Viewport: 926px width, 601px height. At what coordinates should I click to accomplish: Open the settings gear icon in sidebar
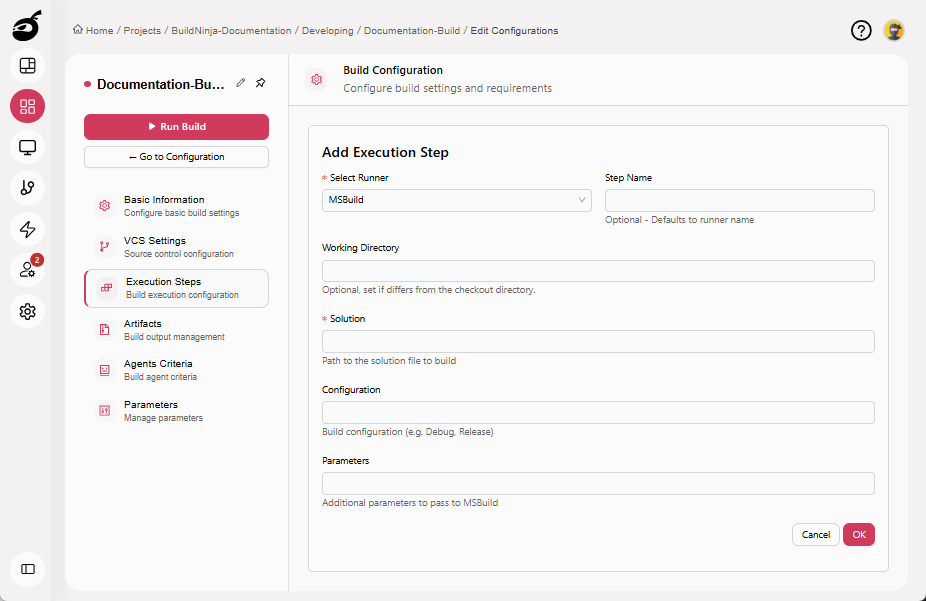pyautogui.click(x=27, y=311)
